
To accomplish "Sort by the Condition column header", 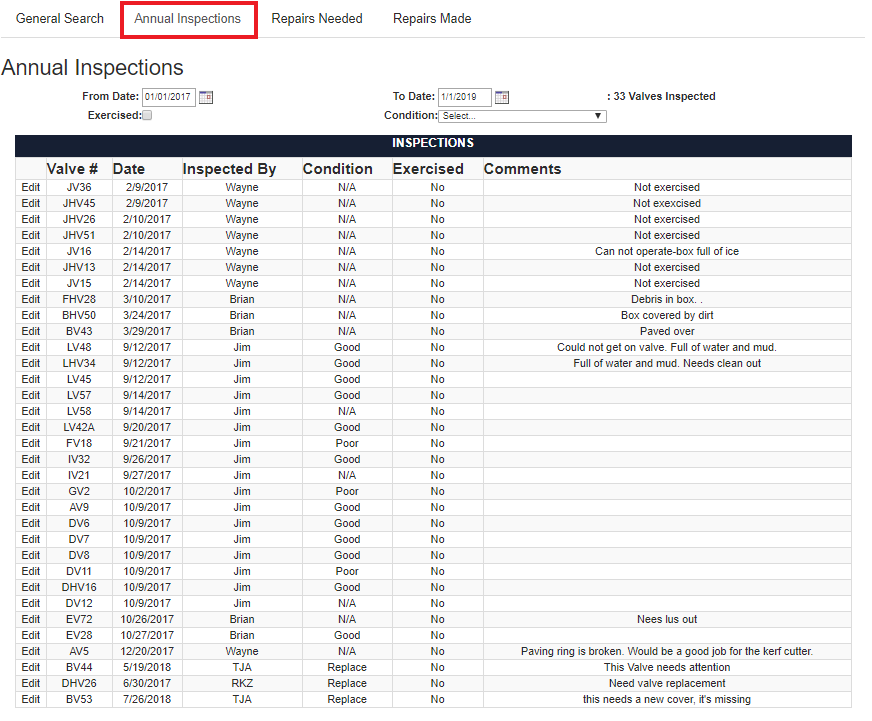I will (x=338, y=169).
